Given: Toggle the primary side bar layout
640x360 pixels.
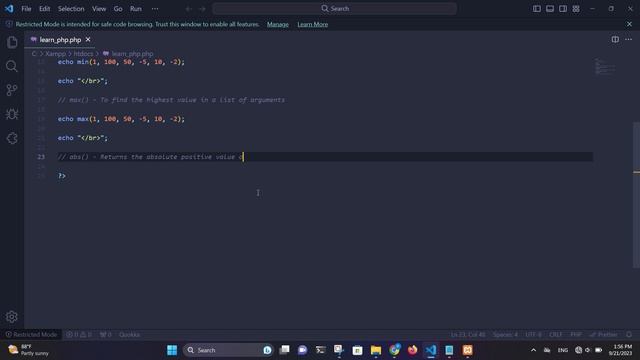Looking at the screenshot, I should (537, 9).
